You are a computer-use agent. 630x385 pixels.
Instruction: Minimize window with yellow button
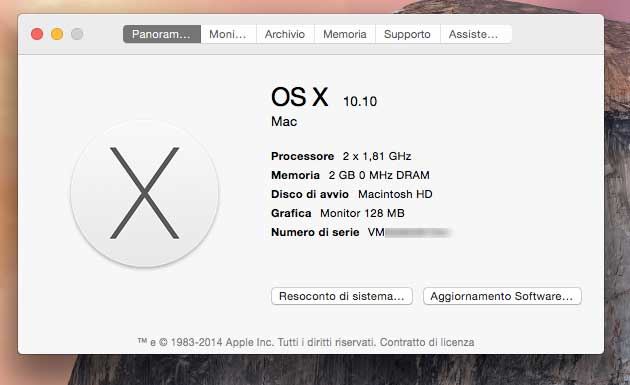(x=57, y=34)
